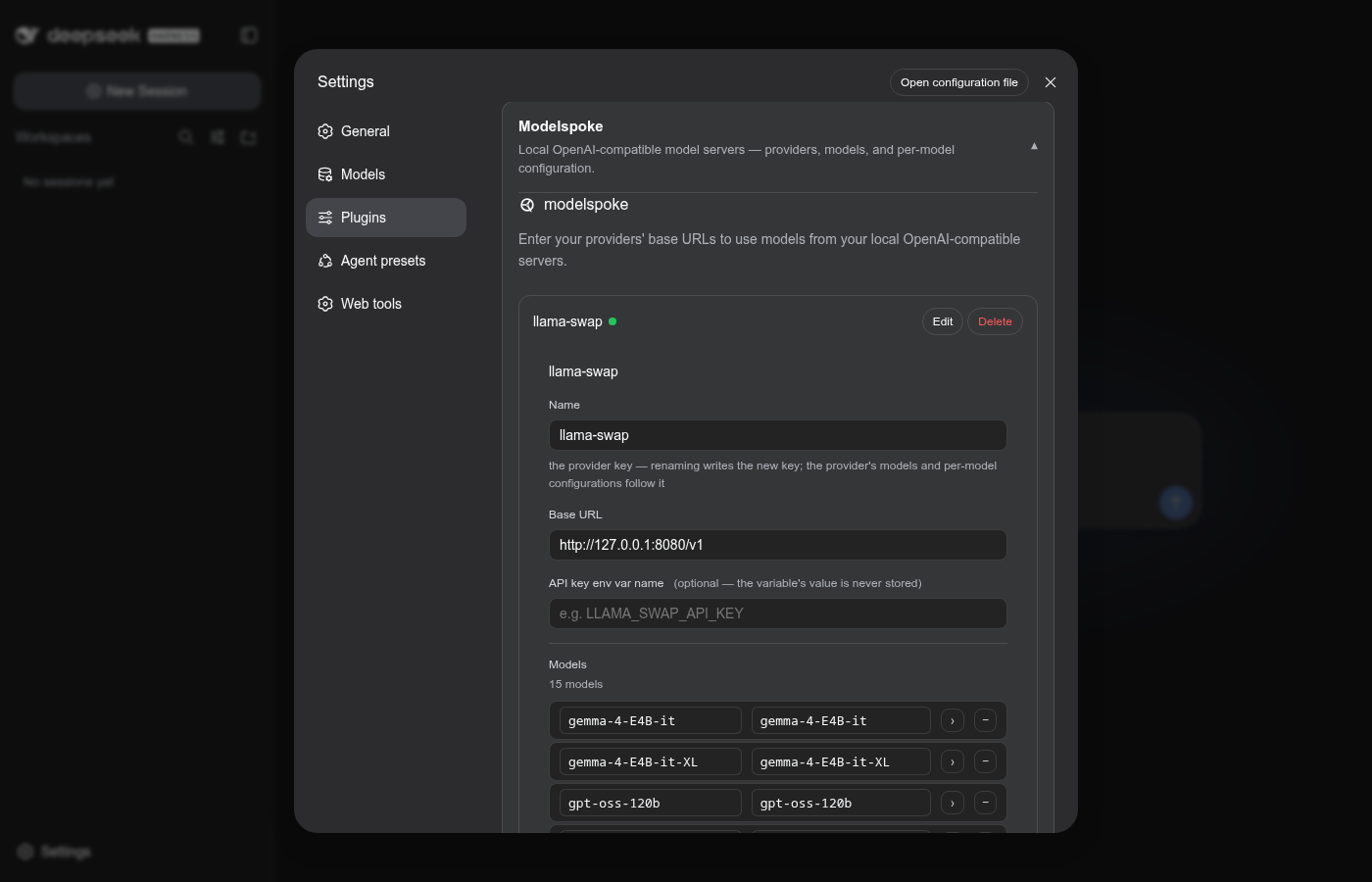The width and height of the screenshot is (1372, 882).
Task: Click the llama-swap provider header name
Action: (567, 321)
